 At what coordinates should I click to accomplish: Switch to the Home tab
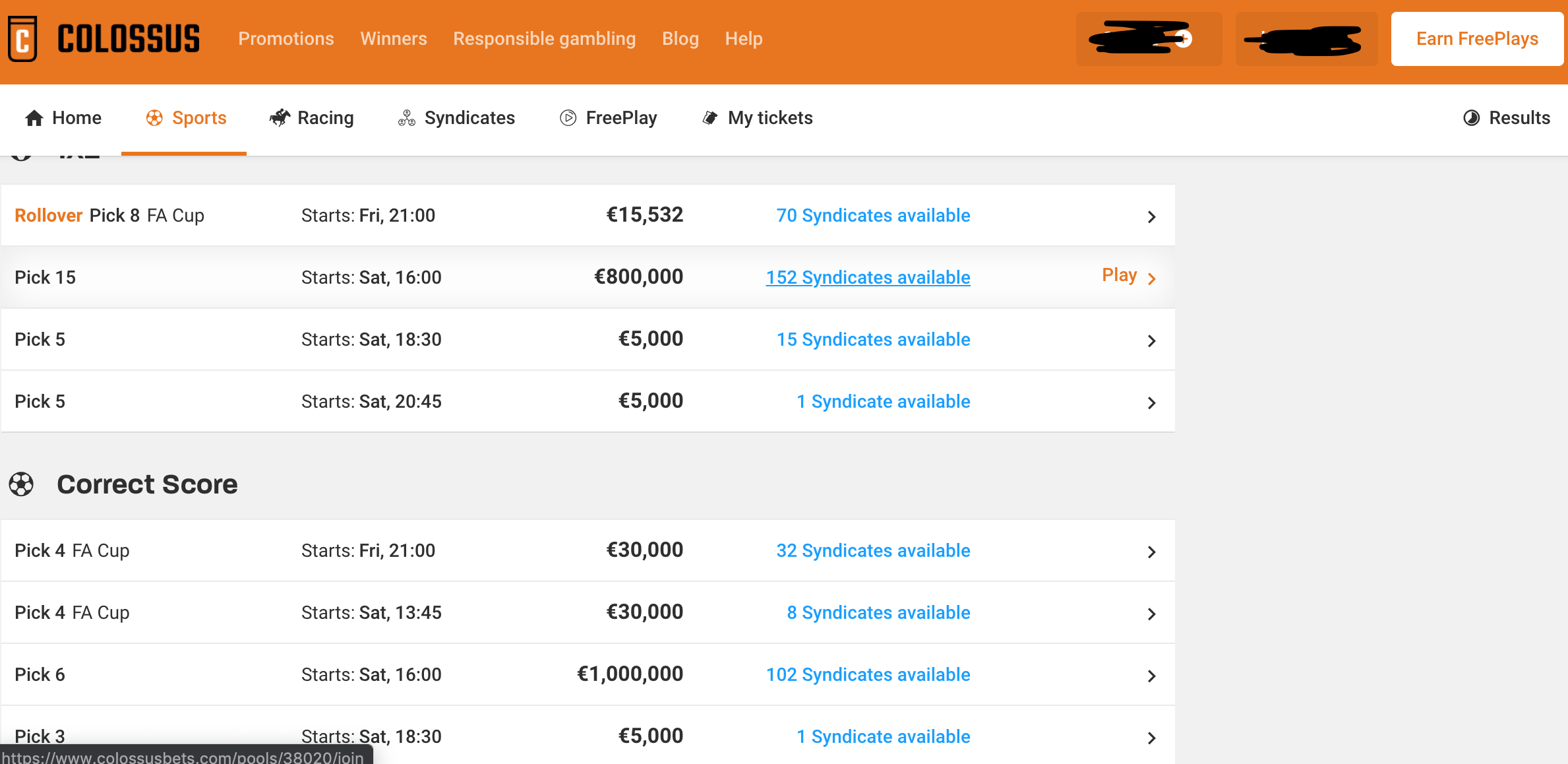click(x=63, y=118)
